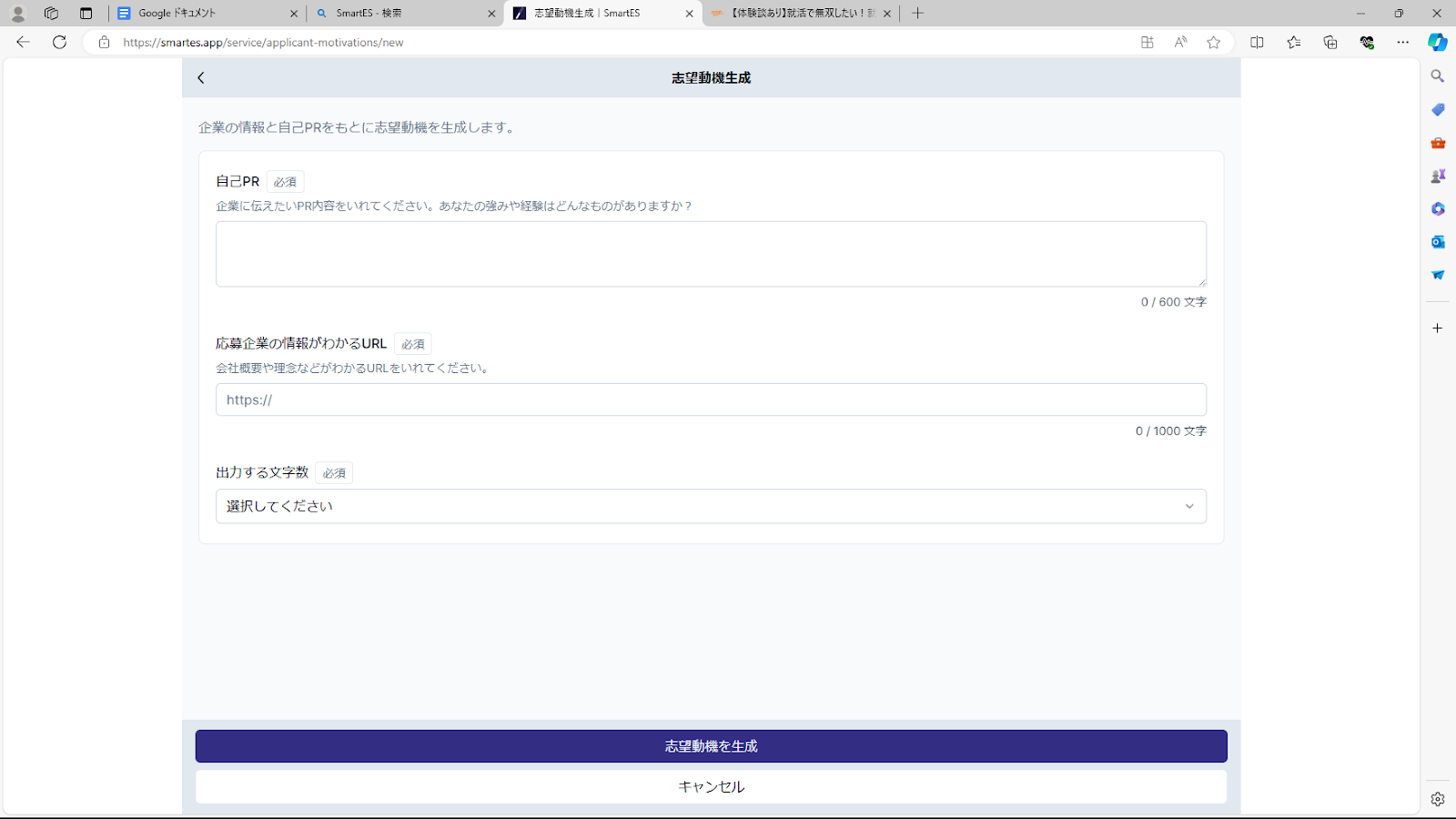Open sidebar settings gear icon

pyautogui.click(x=1438, y=799)
